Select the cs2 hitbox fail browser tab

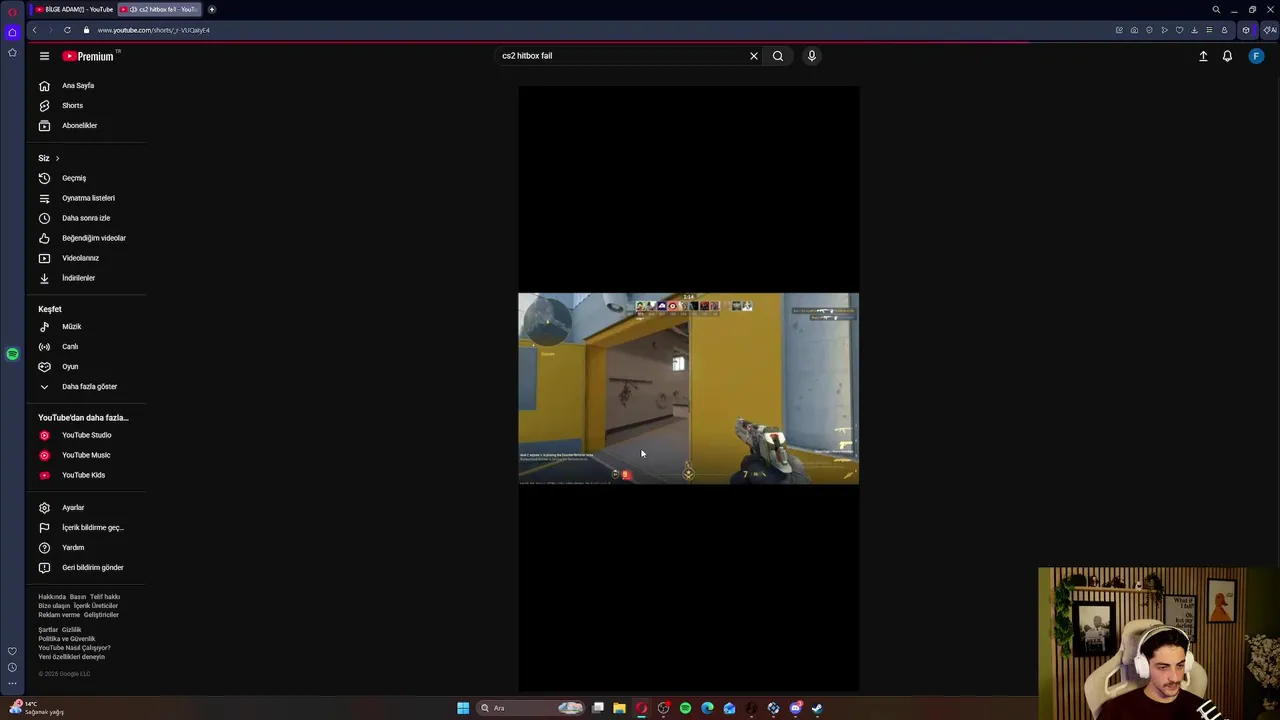(160, 9)
